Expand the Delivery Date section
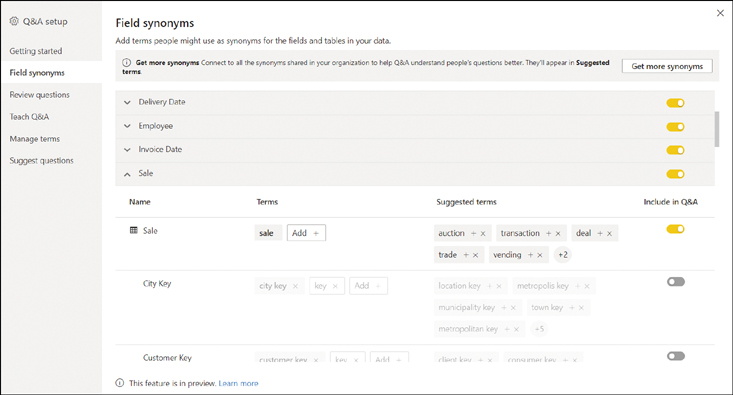This screenshot has height=395, width=733. point(127,102)
